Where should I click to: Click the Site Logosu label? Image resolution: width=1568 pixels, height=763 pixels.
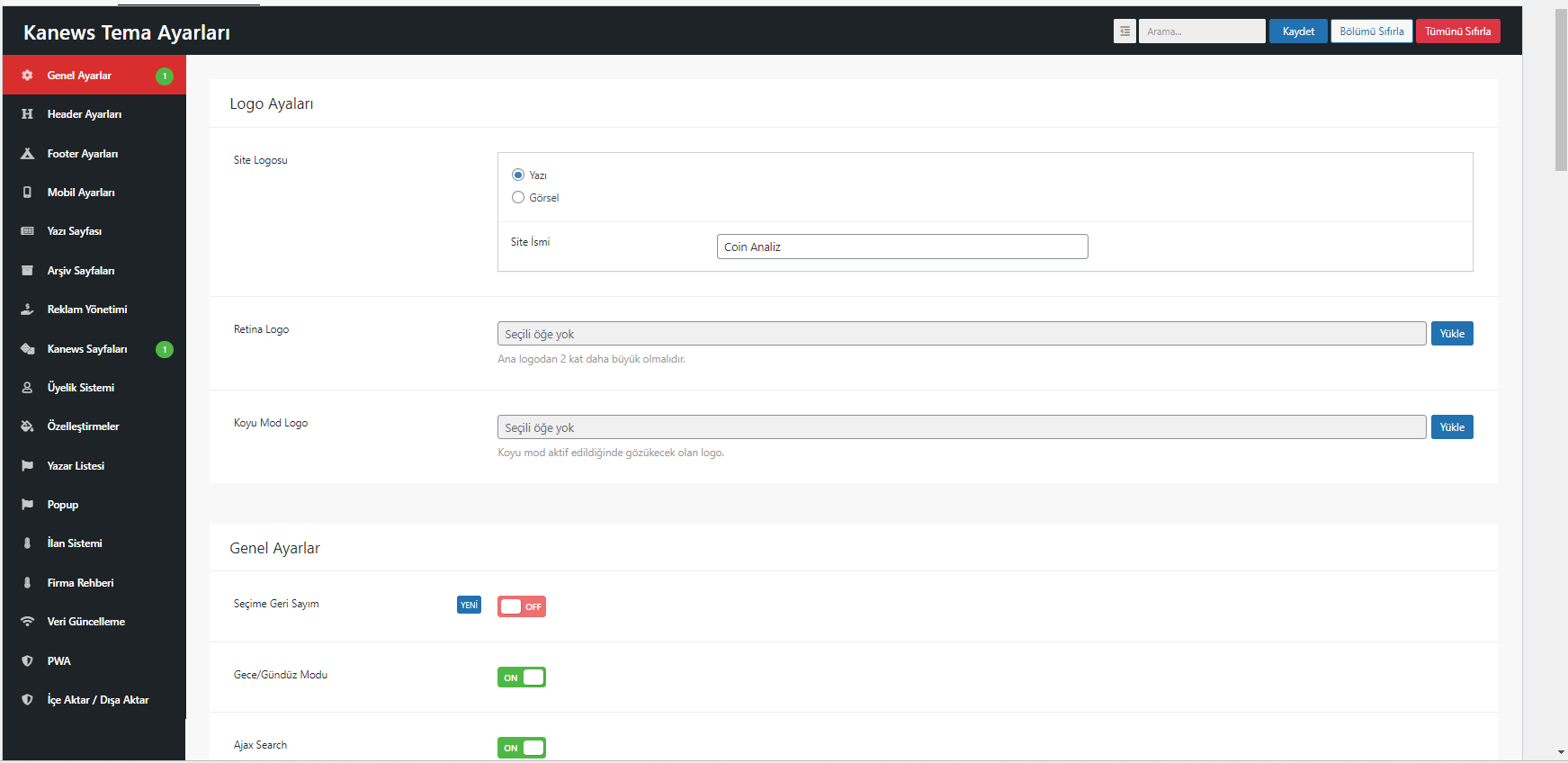pyautogui.click(x=261, y=160)
